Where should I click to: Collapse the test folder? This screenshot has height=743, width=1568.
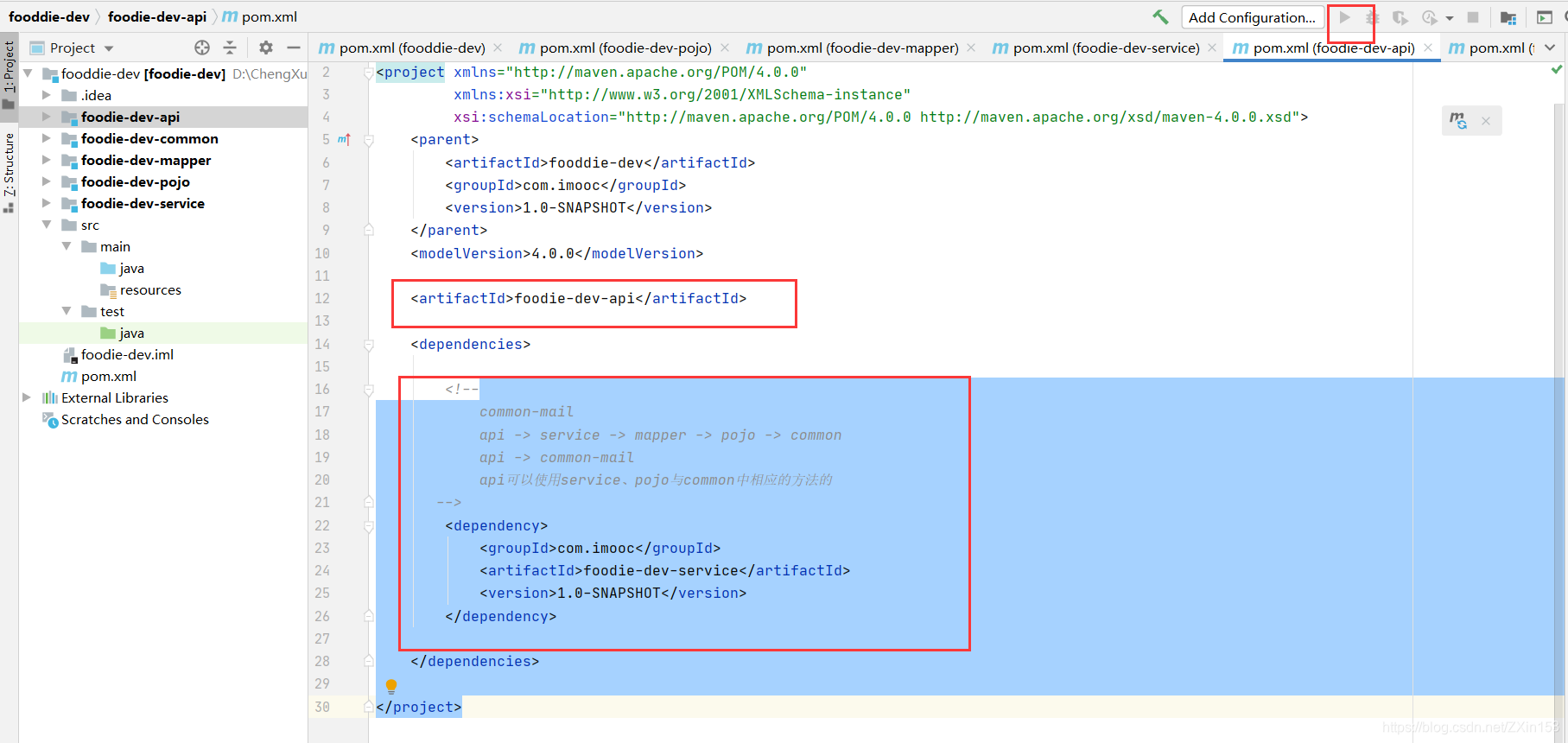pos(66,311)
